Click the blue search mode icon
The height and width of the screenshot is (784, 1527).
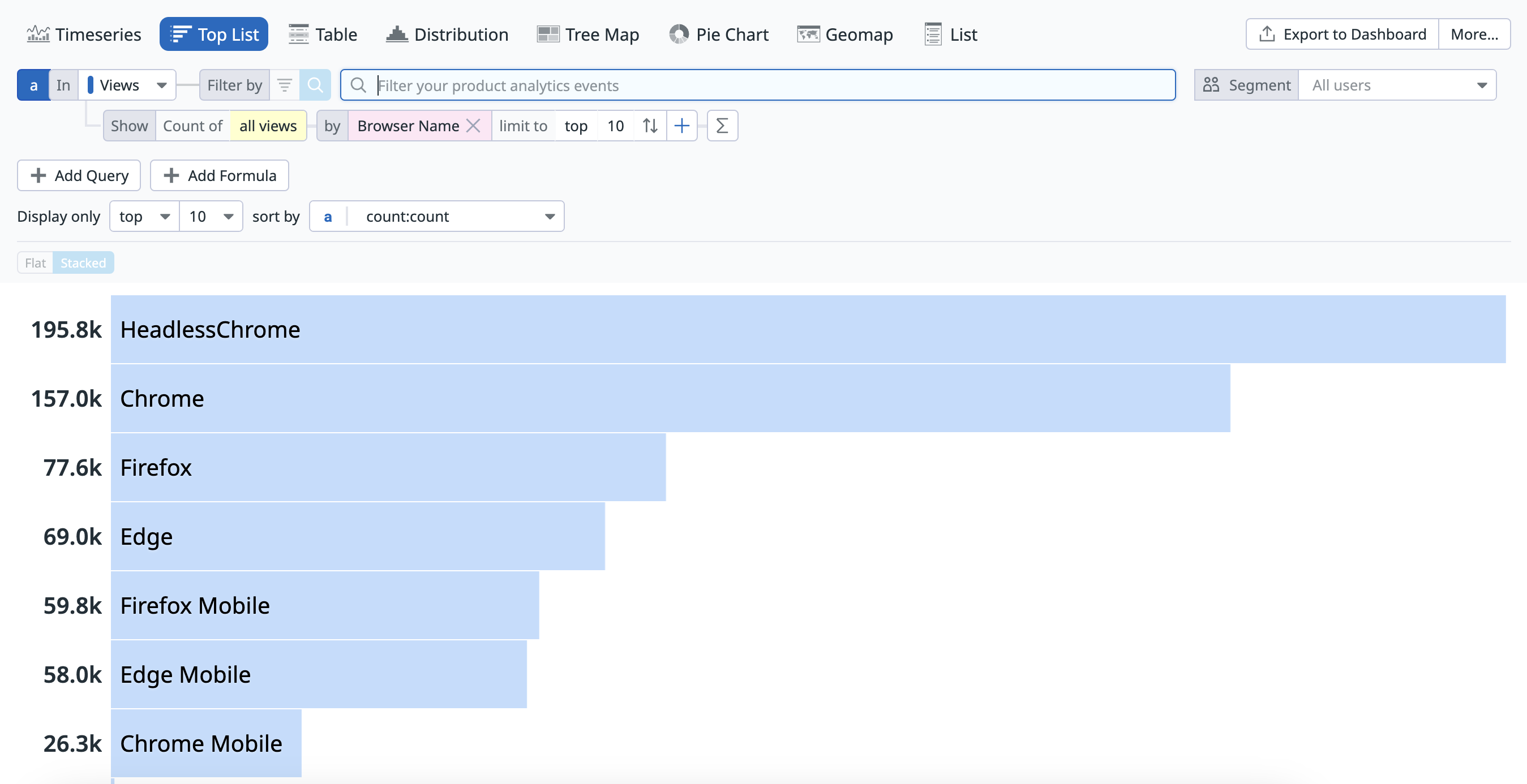point(315,85)
